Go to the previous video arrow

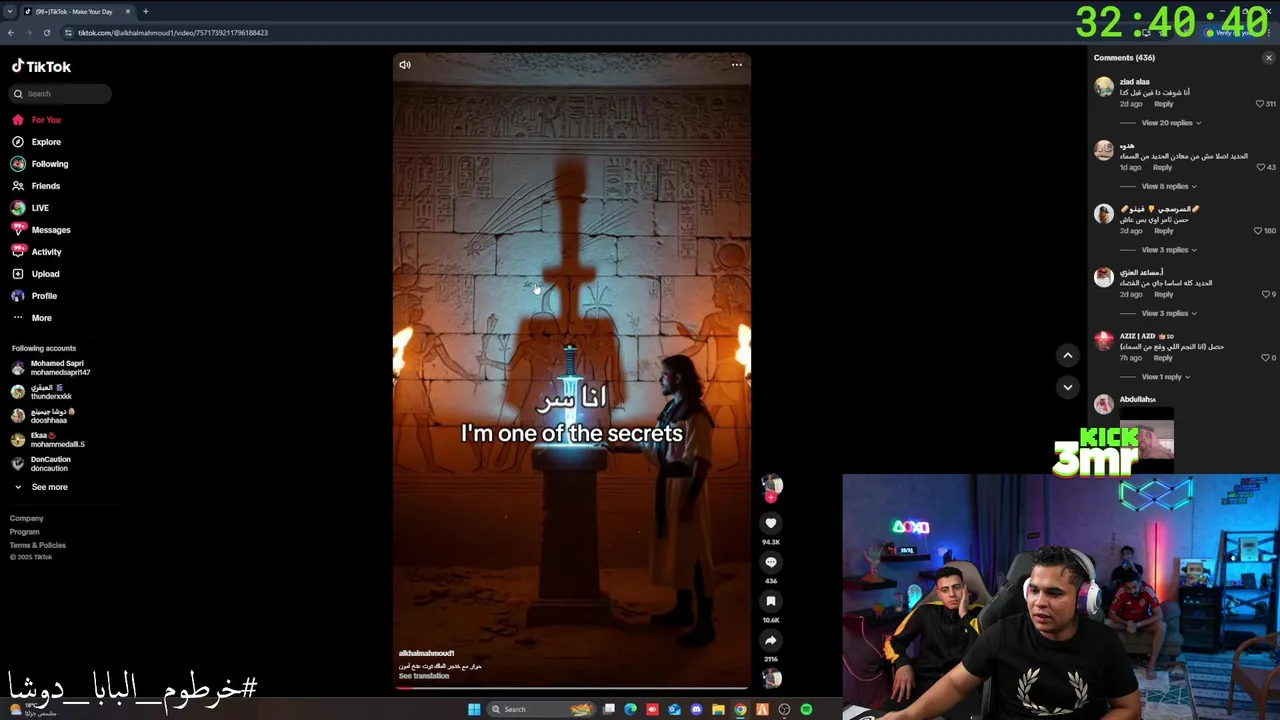click(x=1067, y=355)
